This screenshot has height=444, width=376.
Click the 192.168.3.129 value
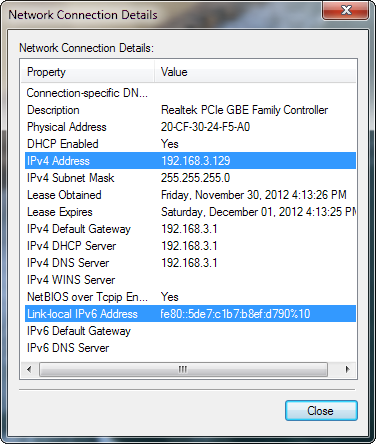pyautogui.click(x=196, y=161)
